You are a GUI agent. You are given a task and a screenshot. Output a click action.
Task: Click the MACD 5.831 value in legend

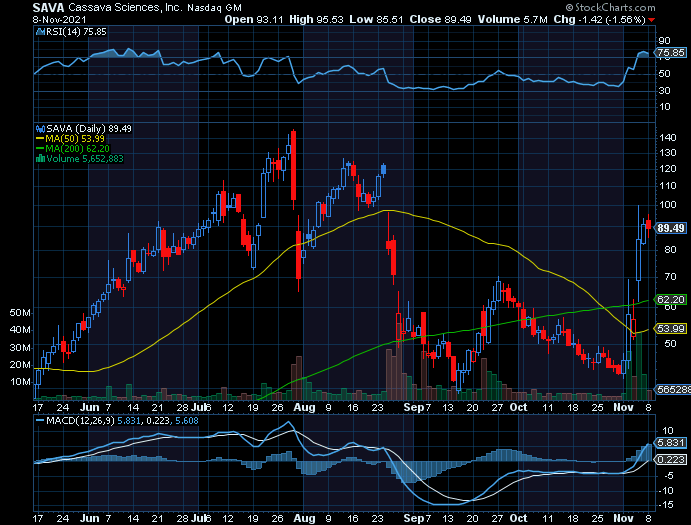coord(128,421)
